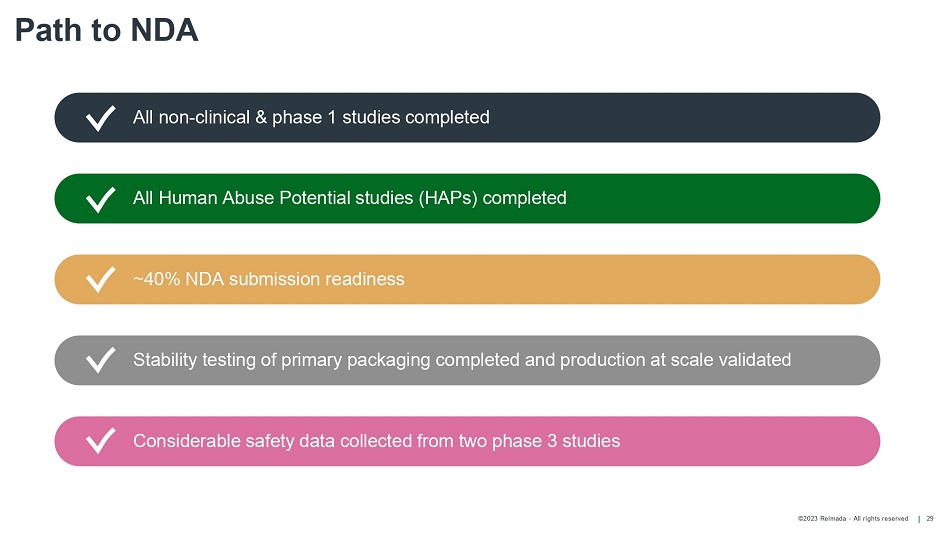950x534 pixels.
Task: Click the 'Considerable safety data collected' text
Action: point(376,441)
